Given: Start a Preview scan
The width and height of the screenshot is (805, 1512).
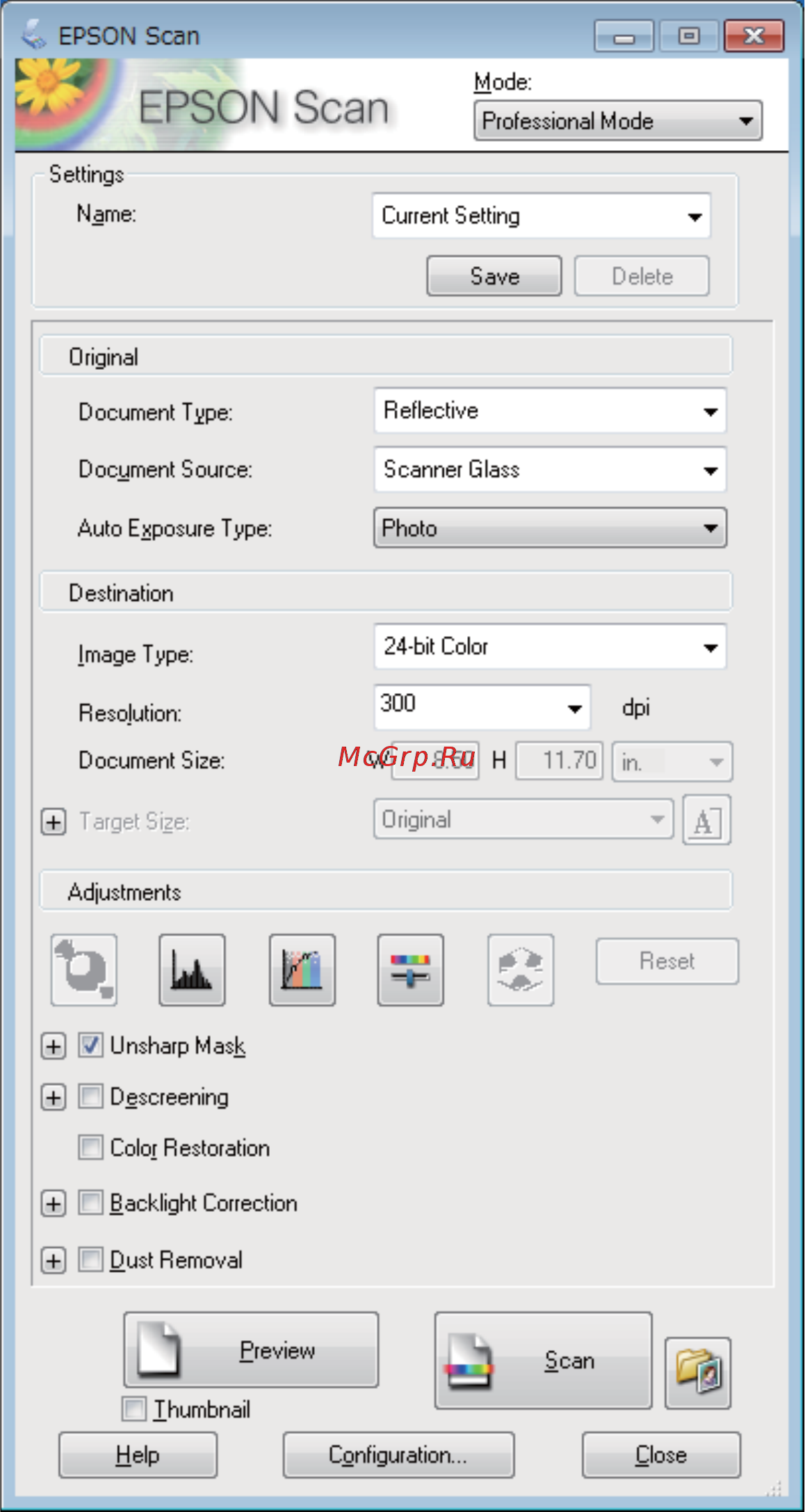Looking at the screenshot, I should (x=251, y=1349).
